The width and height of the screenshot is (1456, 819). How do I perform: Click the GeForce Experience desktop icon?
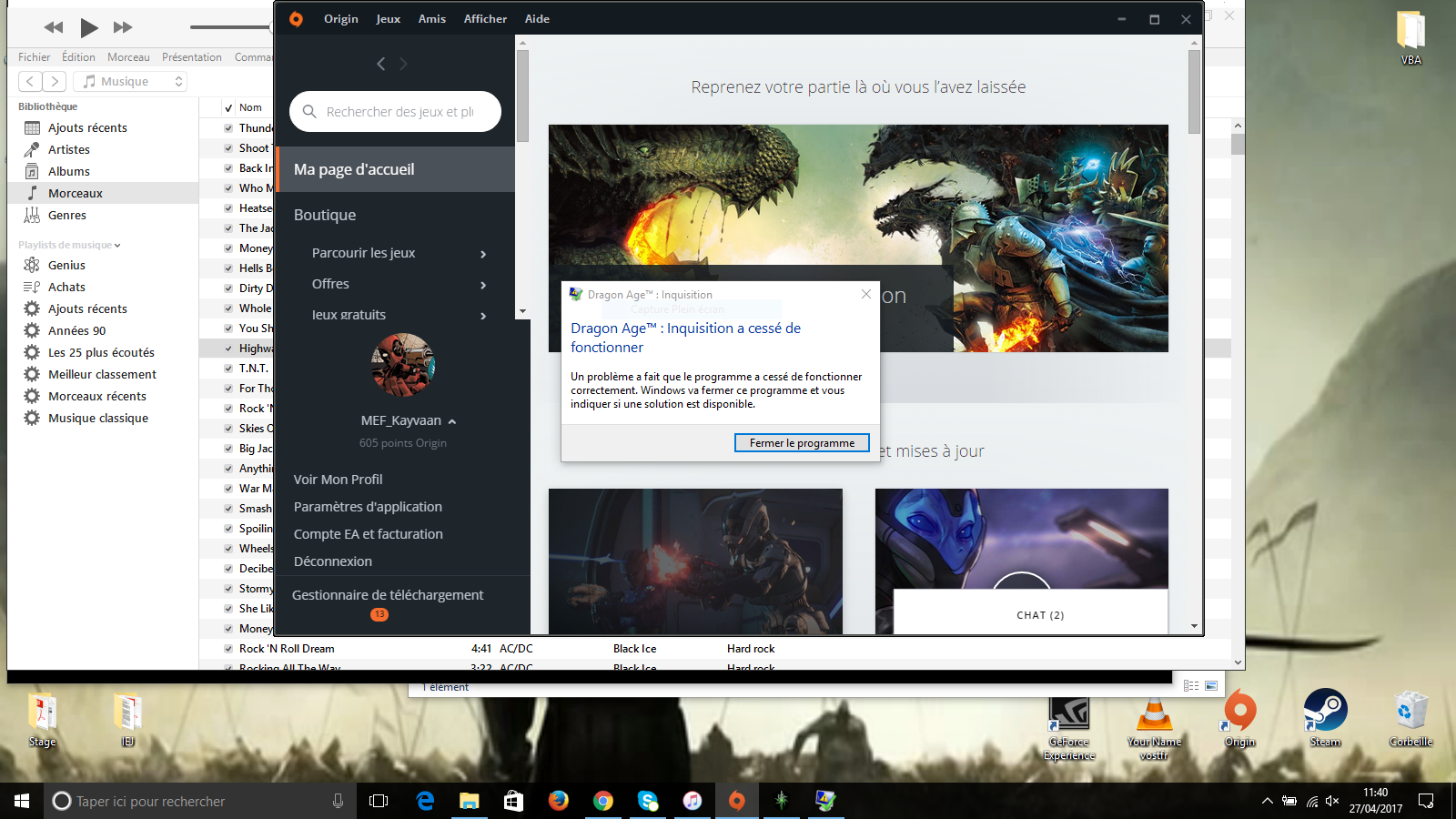[1069, 719]
